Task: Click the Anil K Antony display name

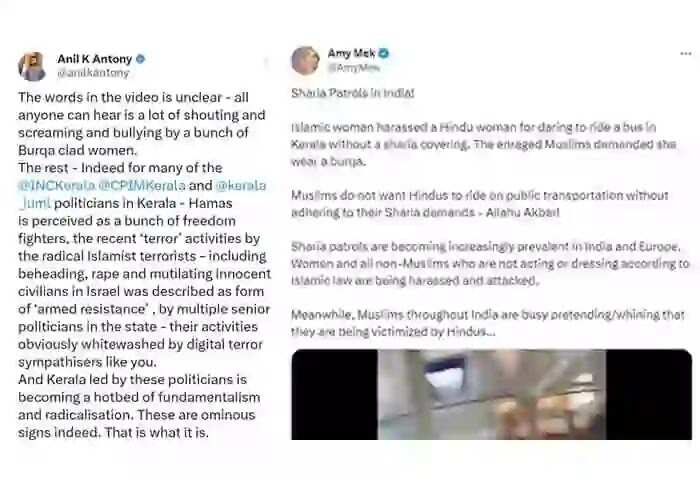Action: 95,59
